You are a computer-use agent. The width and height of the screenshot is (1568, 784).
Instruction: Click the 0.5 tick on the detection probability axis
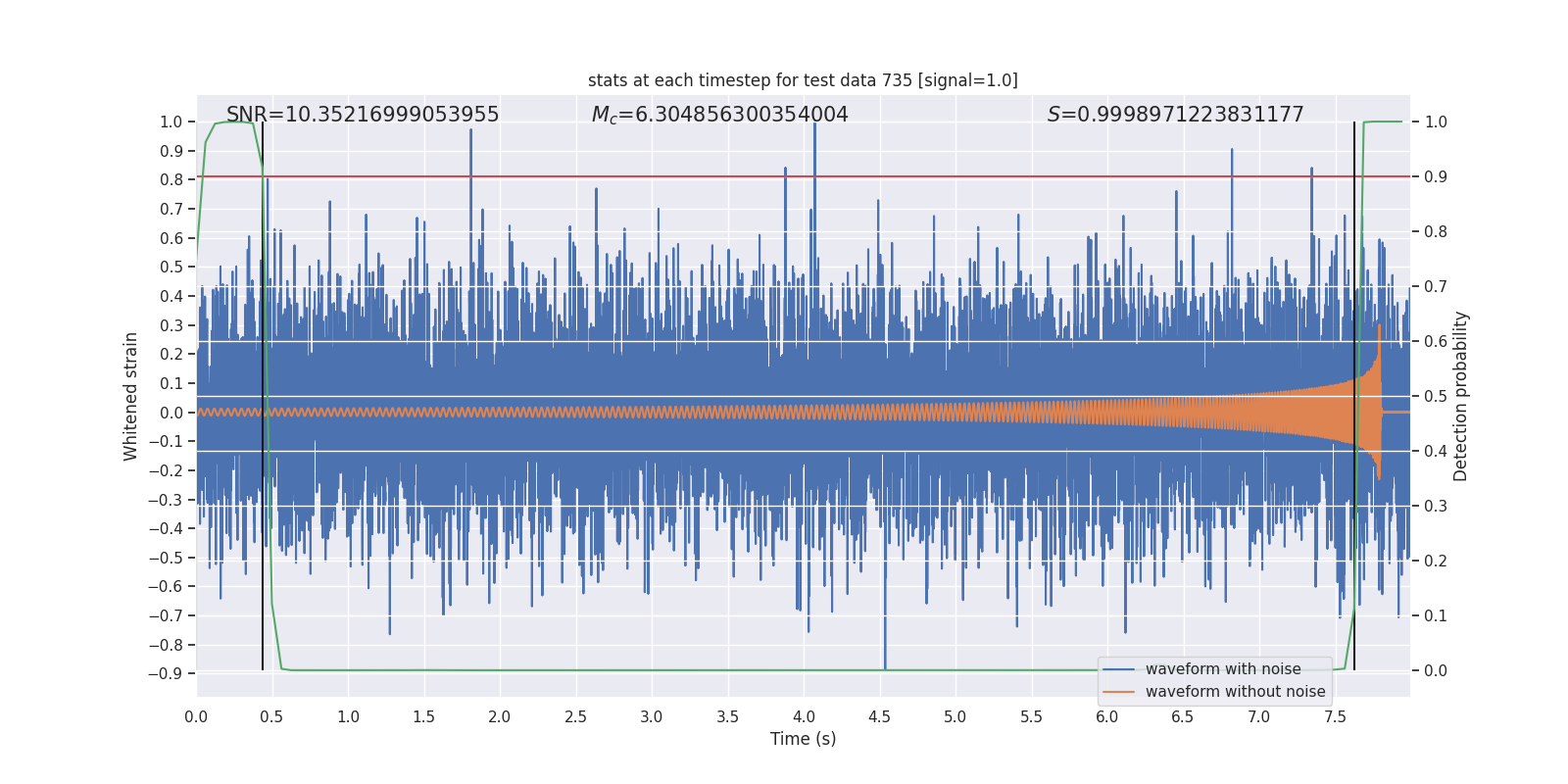click(1436, 396)
